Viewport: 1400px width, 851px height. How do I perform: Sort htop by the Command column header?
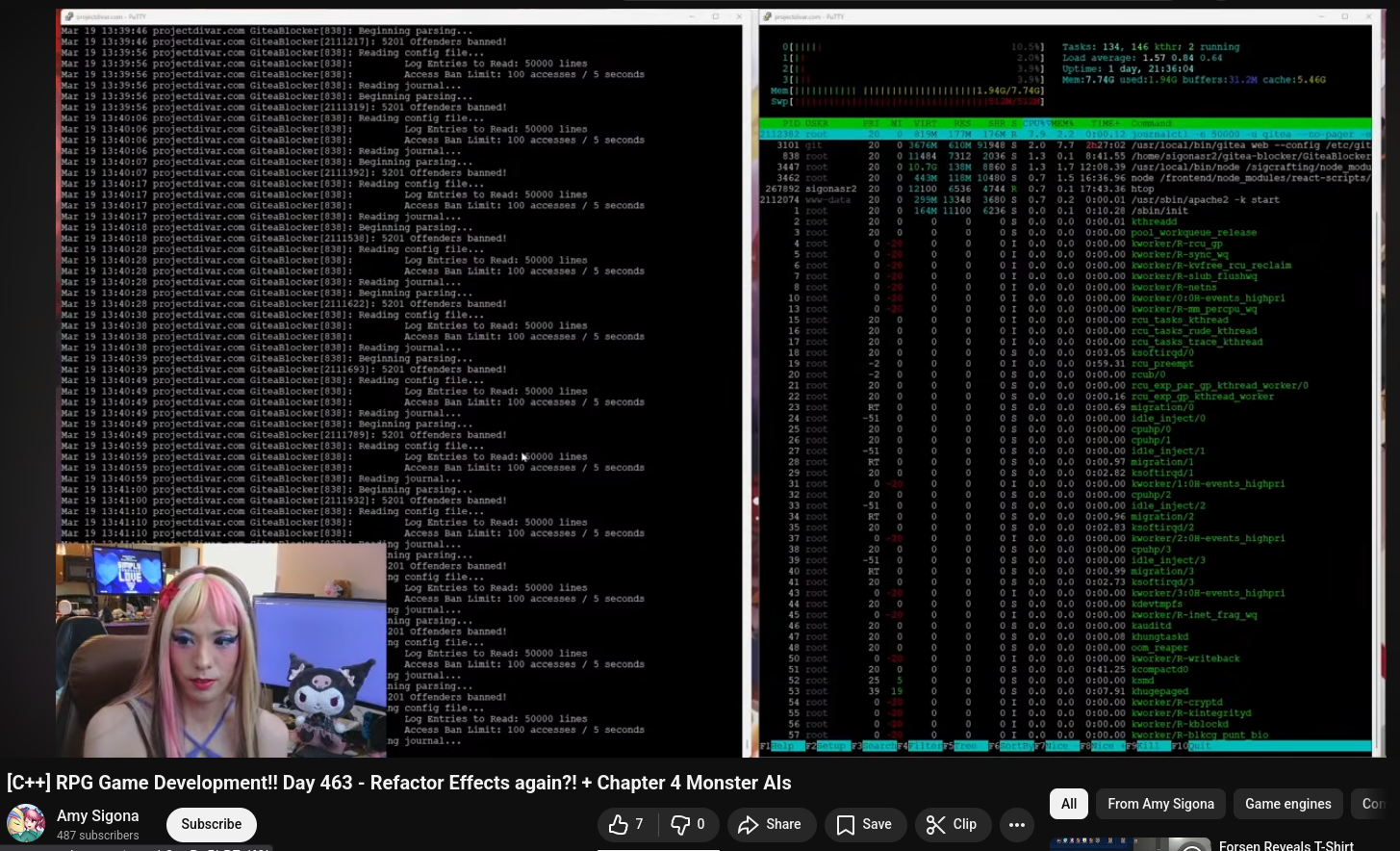pyautogui.click(x=1152, y=123)
